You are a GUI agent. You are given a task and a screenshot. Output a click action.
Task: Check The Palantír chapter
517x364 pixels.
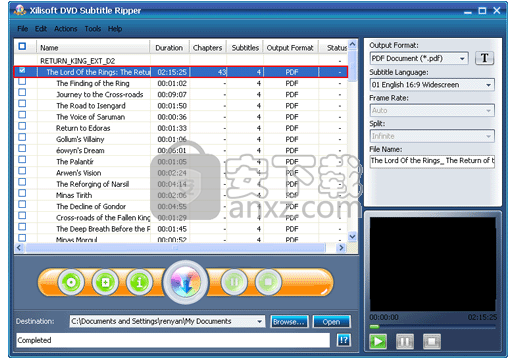(x=22, y=159)
